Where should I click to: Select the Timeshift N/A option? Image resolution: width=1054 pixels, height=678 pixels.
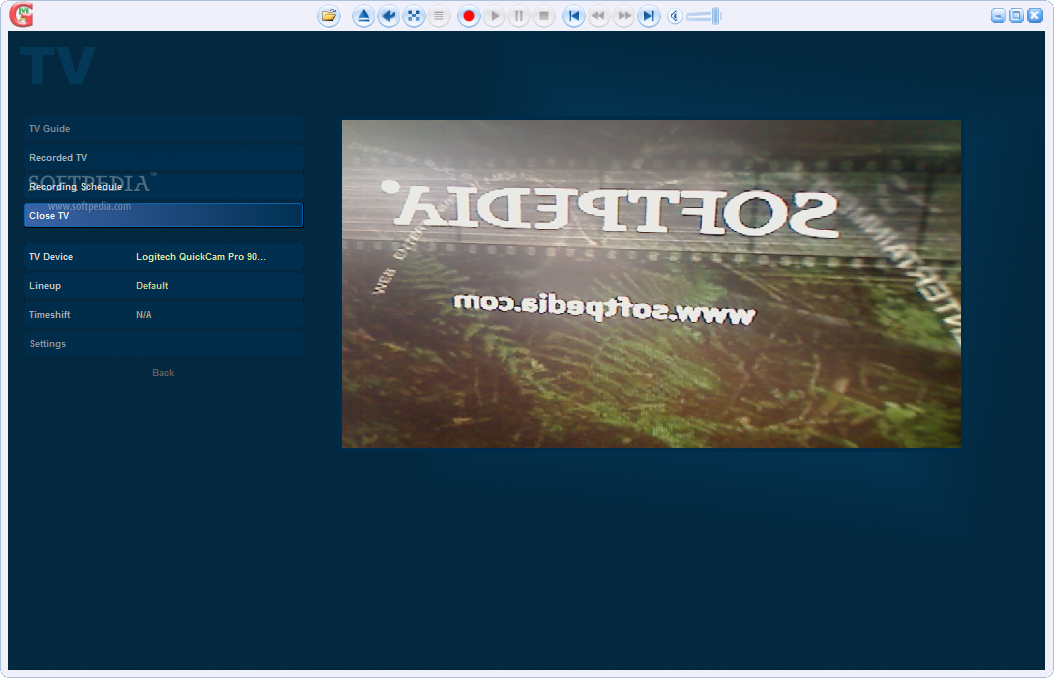click(x=163, y=314)
